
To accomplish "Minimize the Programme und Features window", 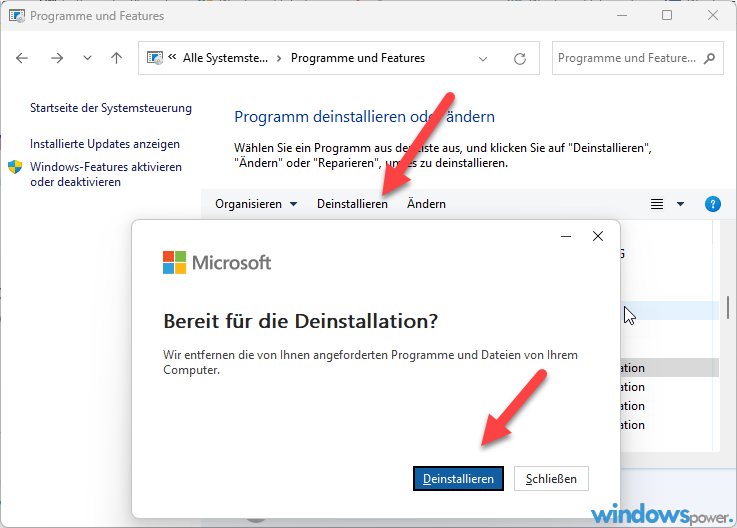I will pos(622,16).
